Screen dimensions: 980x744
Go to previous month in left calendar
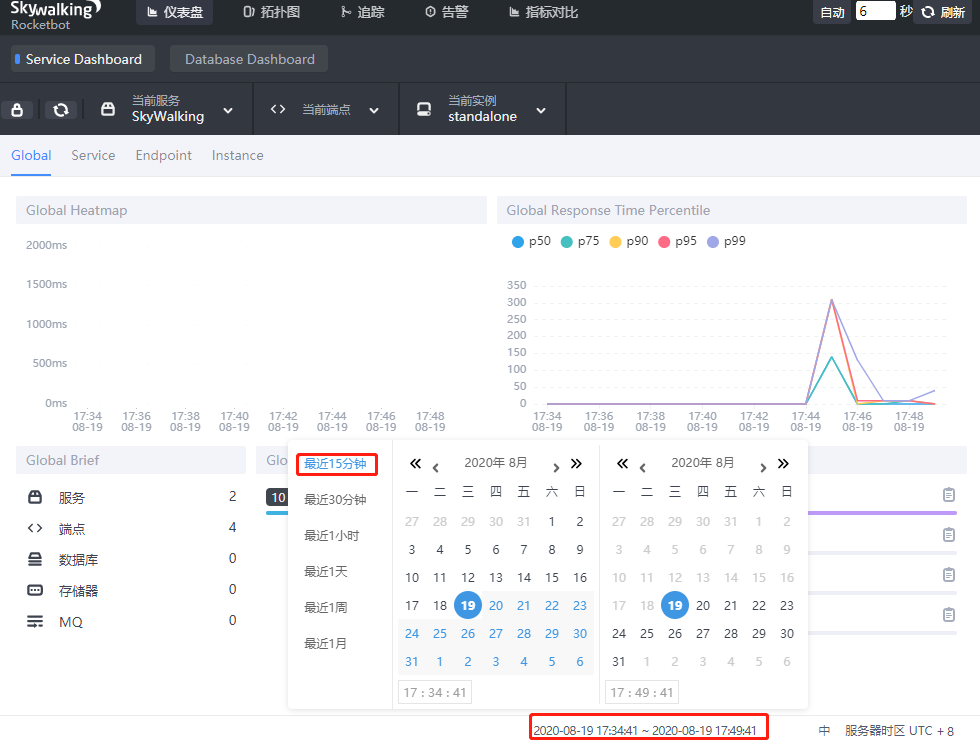[436, 467]
